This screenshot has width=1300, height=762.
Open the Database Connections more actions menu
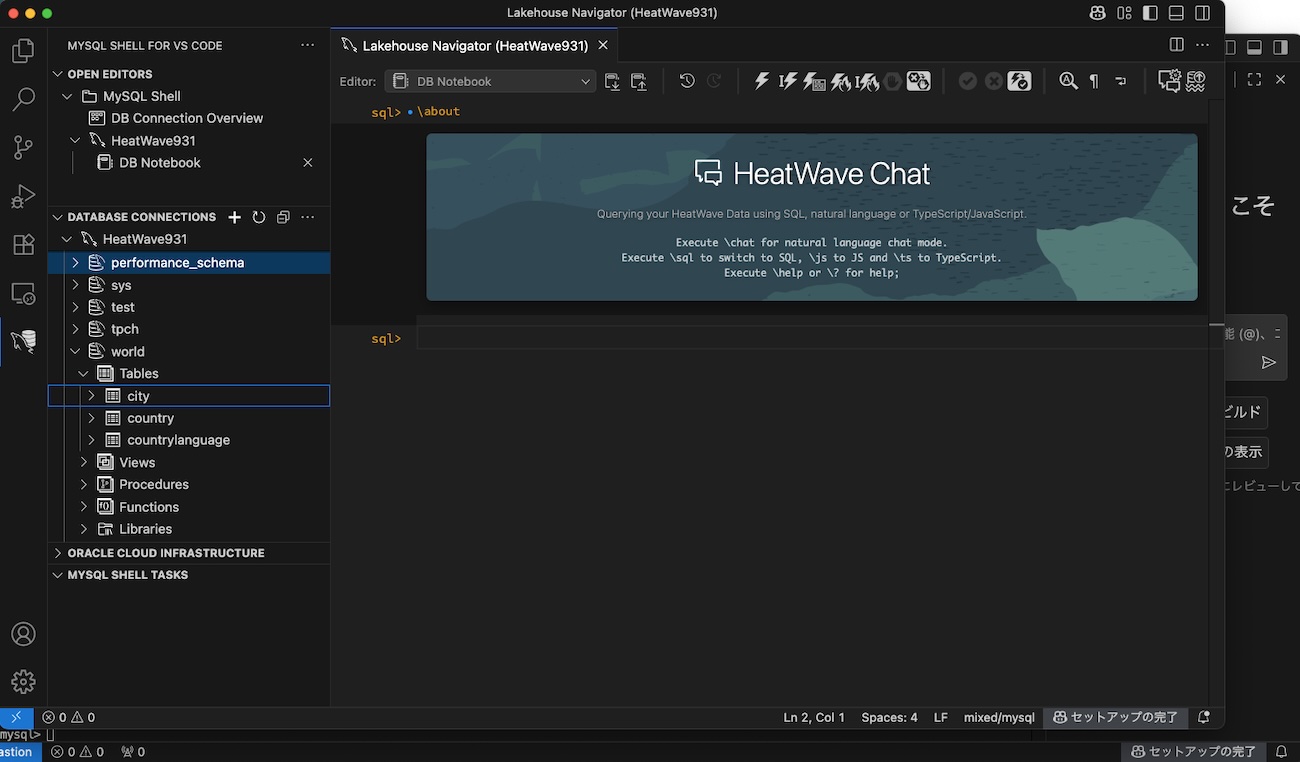tap(308, 217)
